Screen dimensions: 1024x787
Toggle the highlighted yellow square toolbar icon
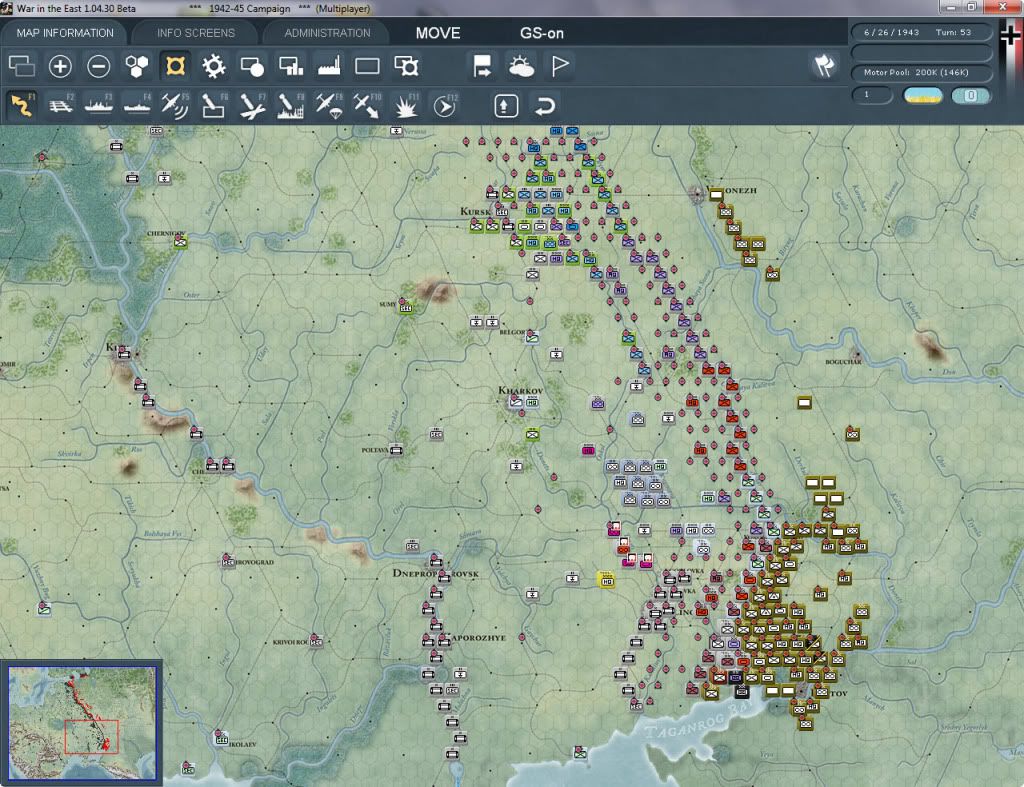[175, 66]
